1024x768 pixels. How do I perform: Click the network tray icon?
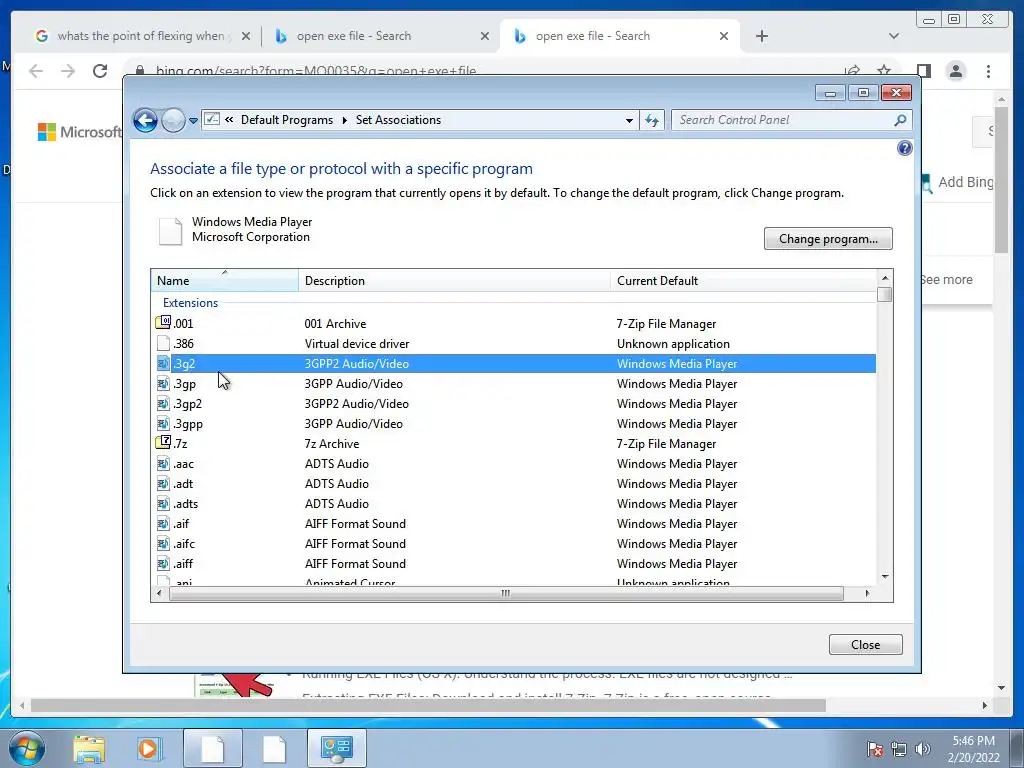tap(899, 749)
